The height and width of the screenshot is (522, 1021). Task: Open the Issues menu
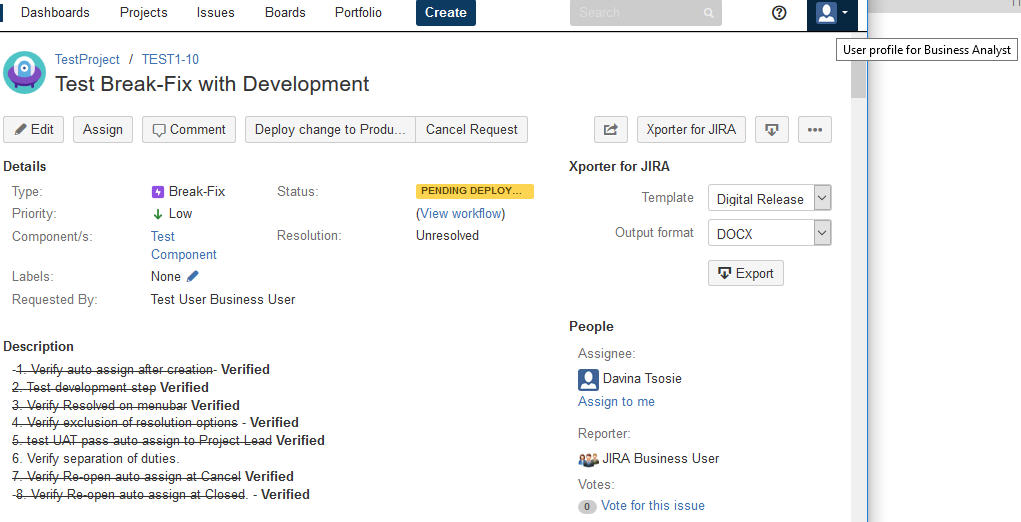coord(216,12)
